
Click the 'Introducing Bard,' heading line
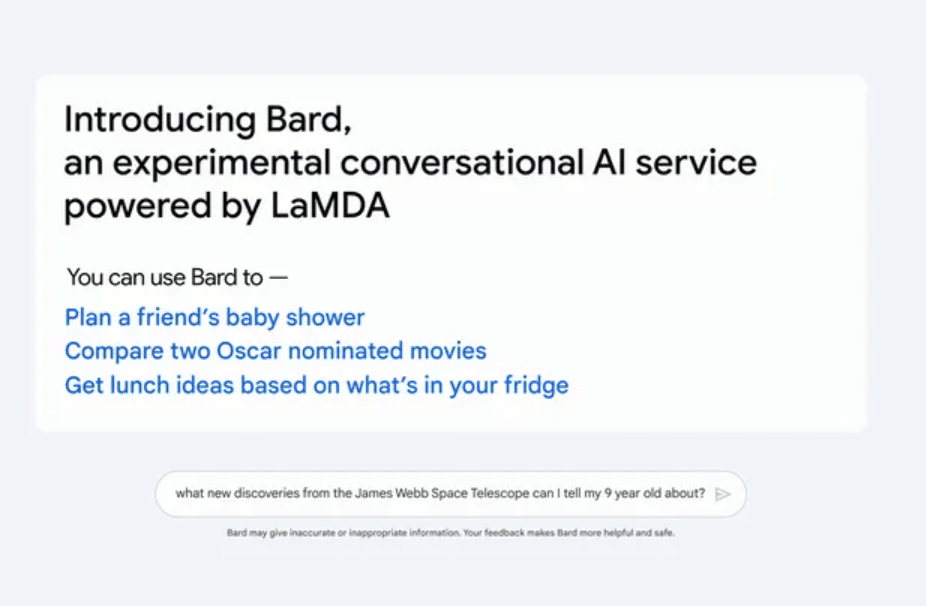(208, 120)
